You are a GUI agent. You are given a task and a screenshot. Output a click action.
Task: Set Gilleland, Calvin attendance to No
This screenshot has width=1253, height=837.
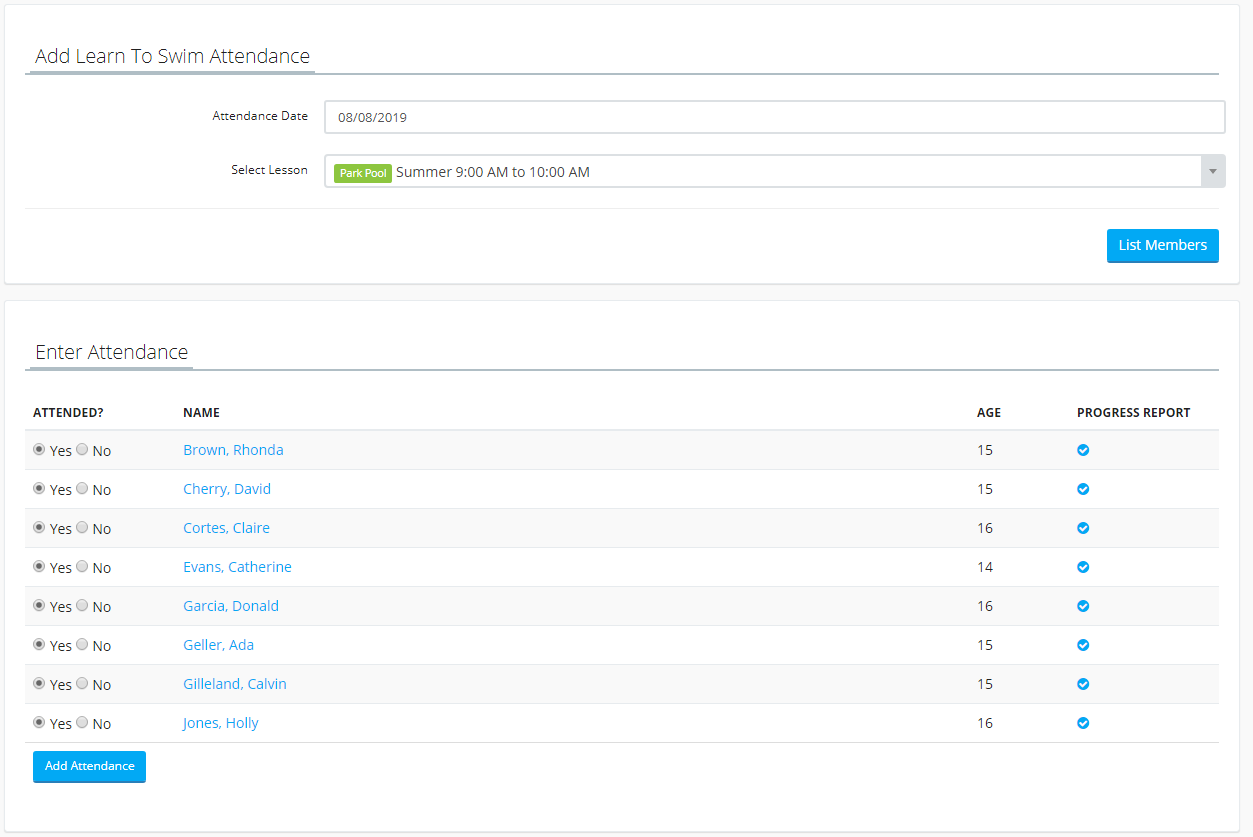pyautogui.click(x=82, y=683)
